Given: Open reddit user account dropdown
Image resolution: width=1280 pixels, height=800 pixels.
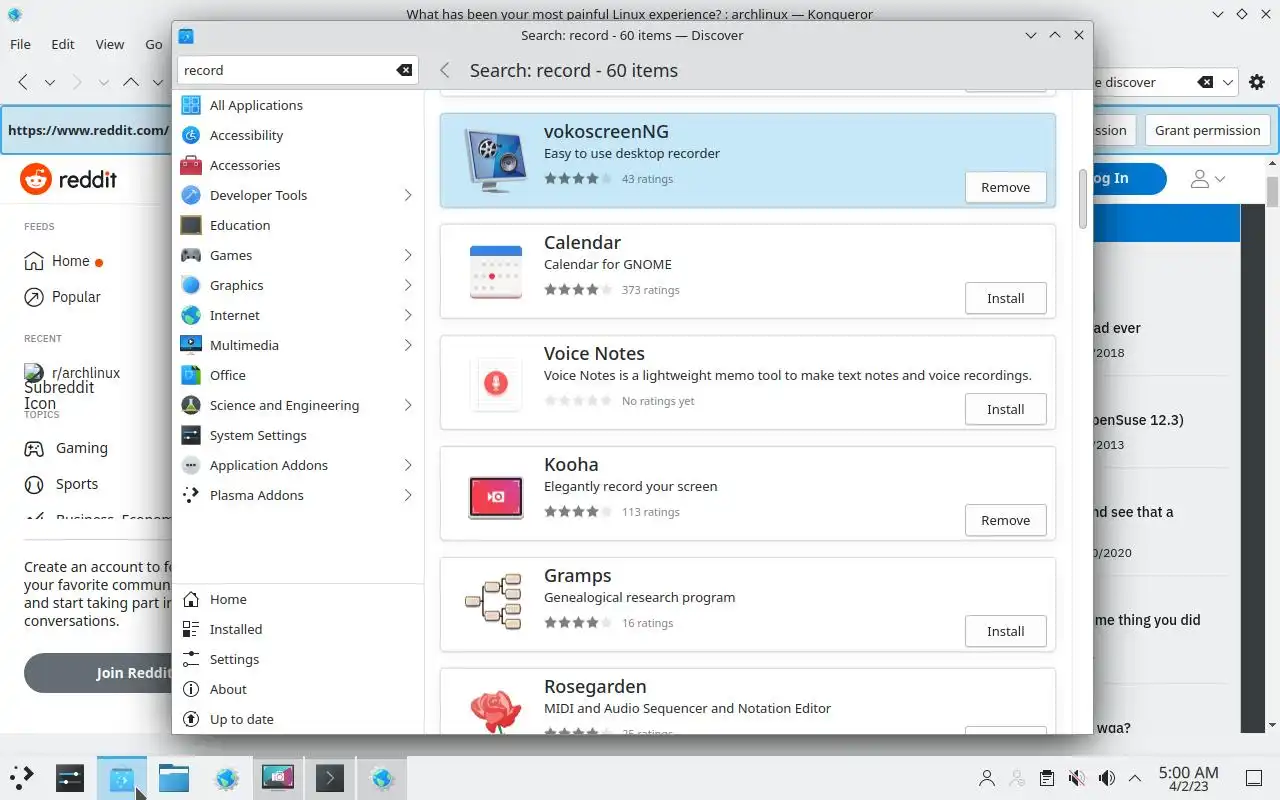Looking at the screenshot, I should click(x=1208, y=179).
